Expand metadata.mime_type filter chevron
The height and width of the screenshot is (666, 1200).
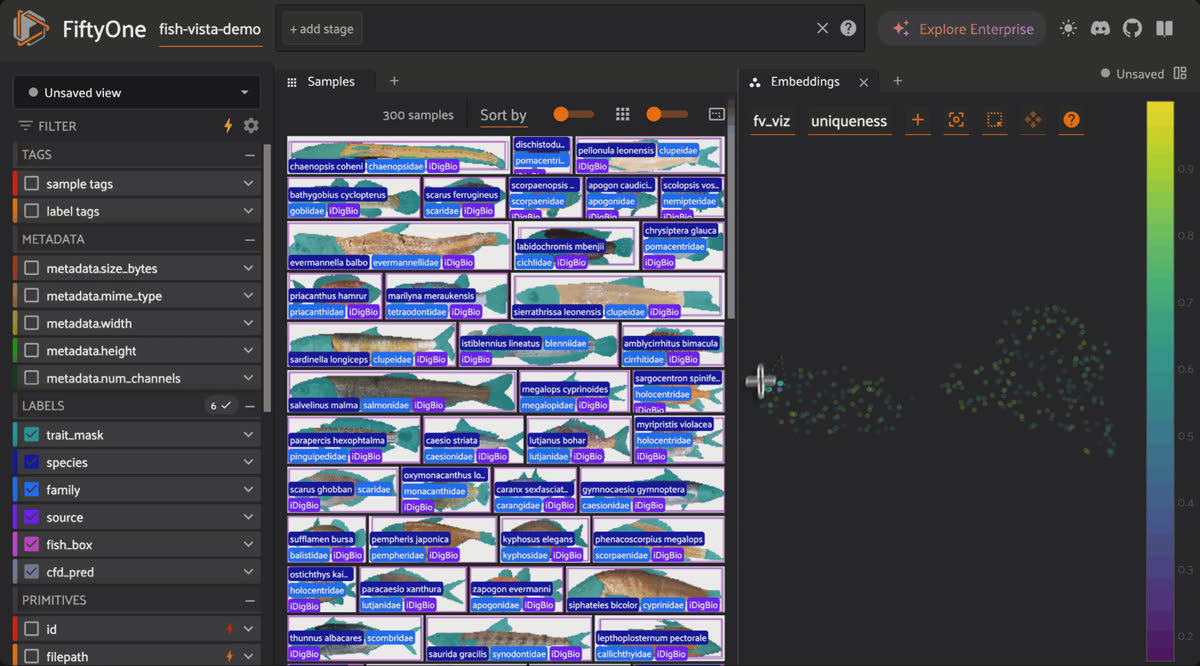click(x=248, y=296)
